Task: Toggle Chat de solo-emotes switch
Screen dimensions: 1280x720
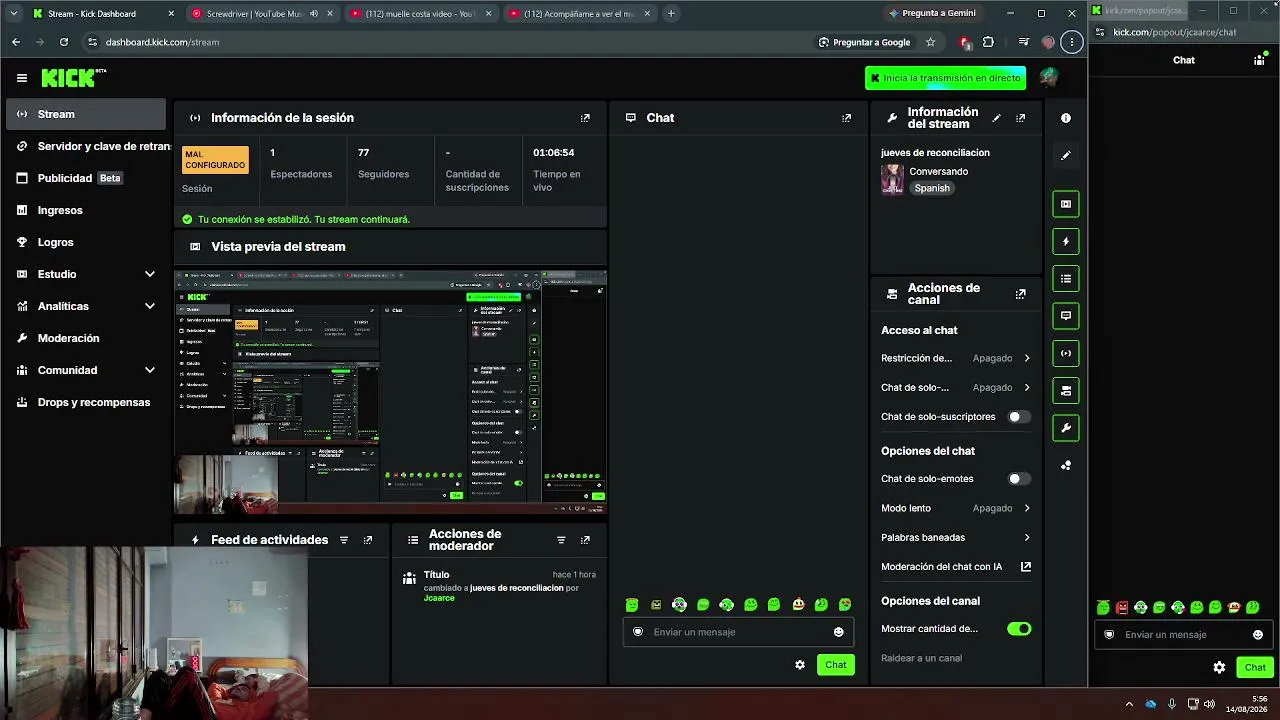Action: (1019, 479)
